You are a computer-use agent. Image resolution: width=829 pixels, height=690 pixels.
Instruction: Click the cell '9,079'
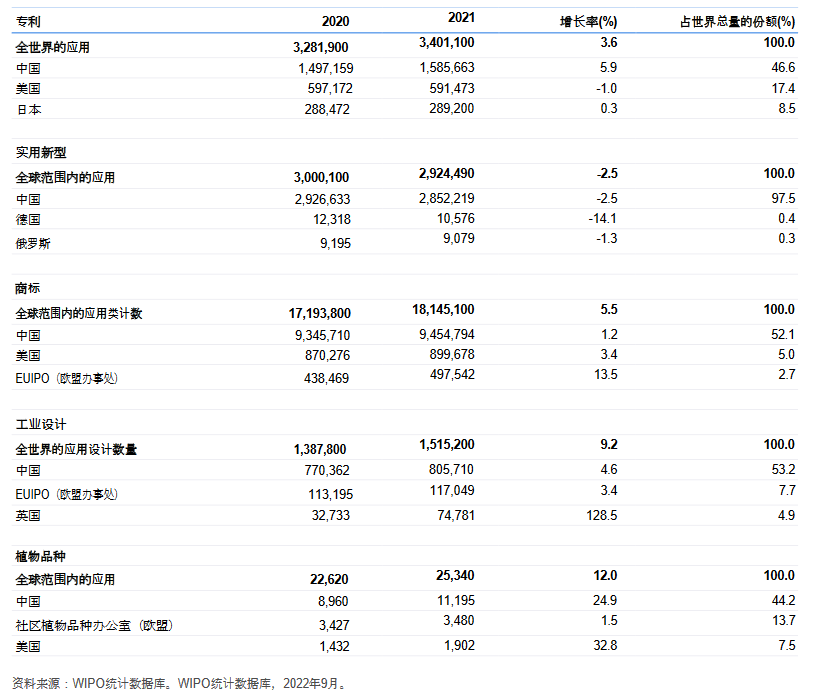pos(459,238)
